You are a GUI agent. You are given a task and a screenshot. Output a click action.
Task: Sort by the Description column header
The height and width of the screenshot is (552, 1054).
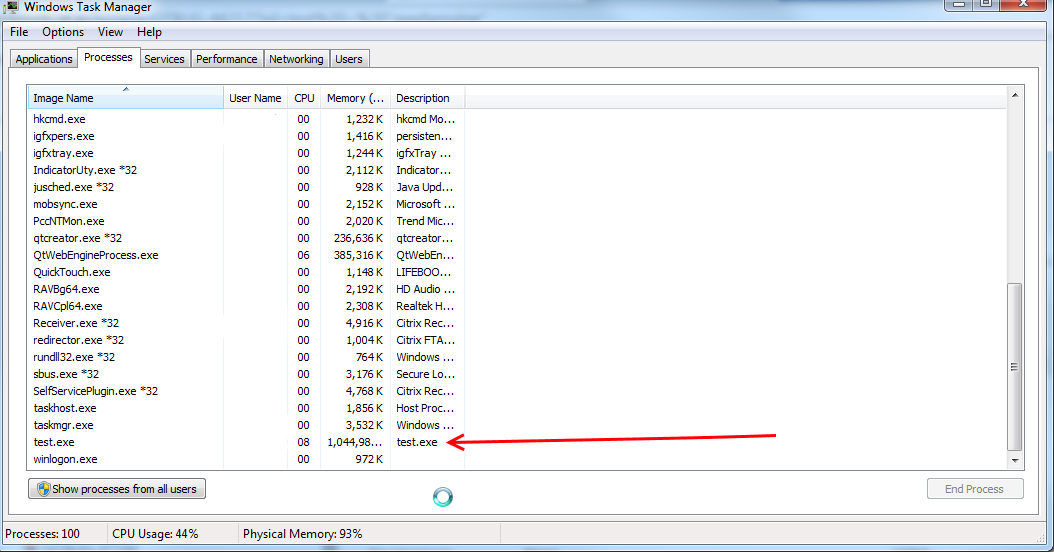pyautogui.click(x=427, y=97)
